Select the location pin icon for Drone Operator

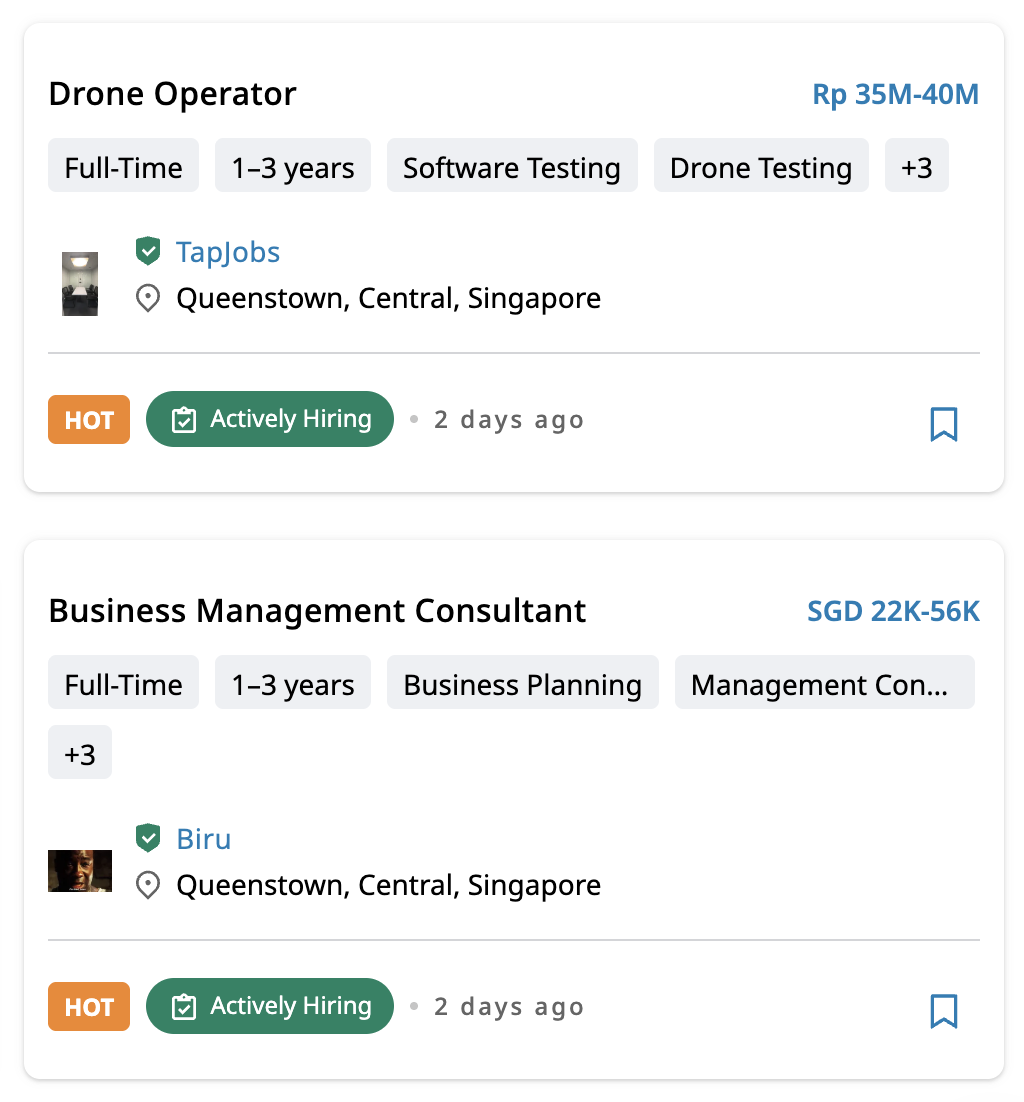click(x=148, y=298)
